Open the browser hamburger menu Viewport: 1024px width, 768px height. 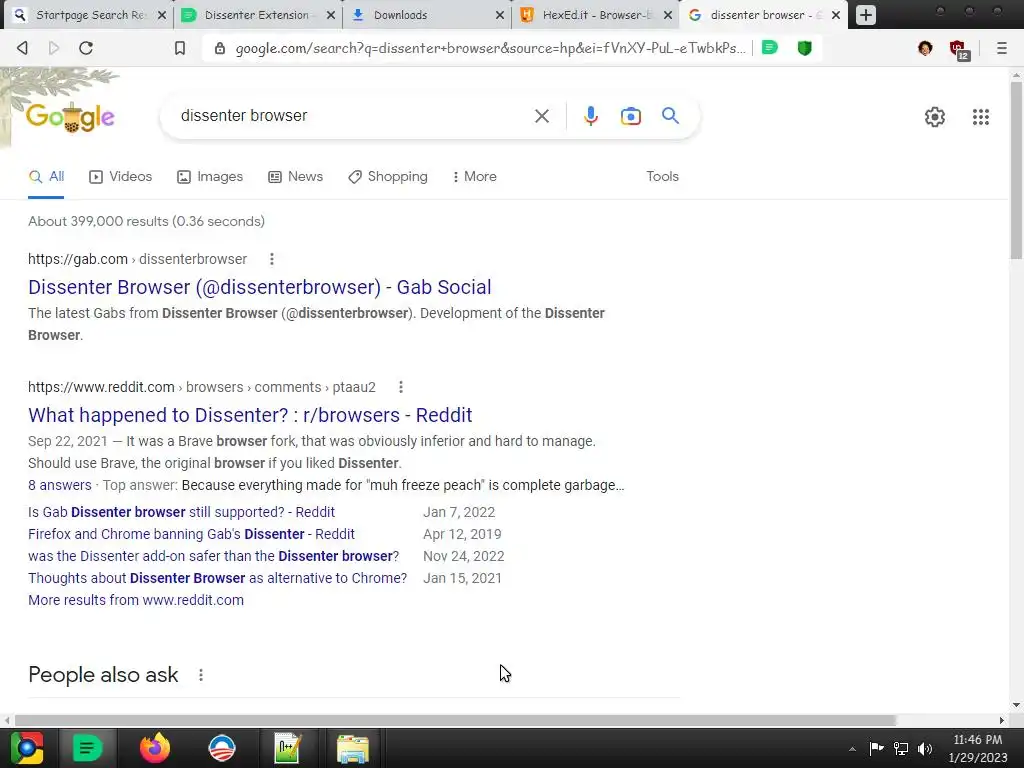[1001, 48]
